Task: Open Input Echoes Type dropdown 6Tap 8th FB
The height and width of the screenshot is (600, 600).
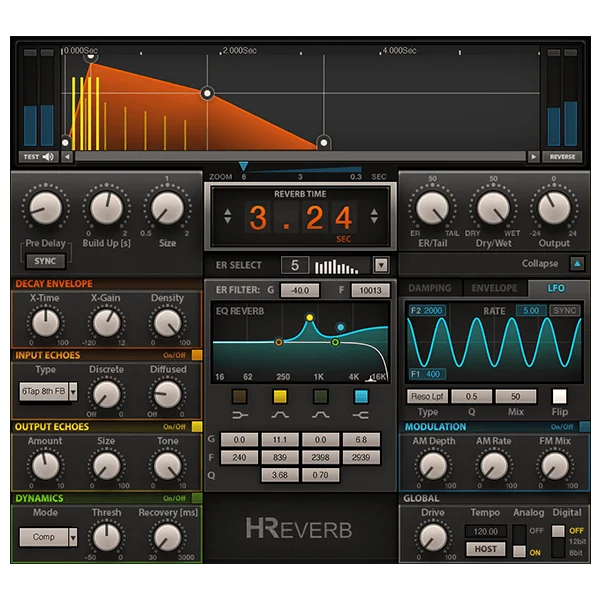Action: 48,391
